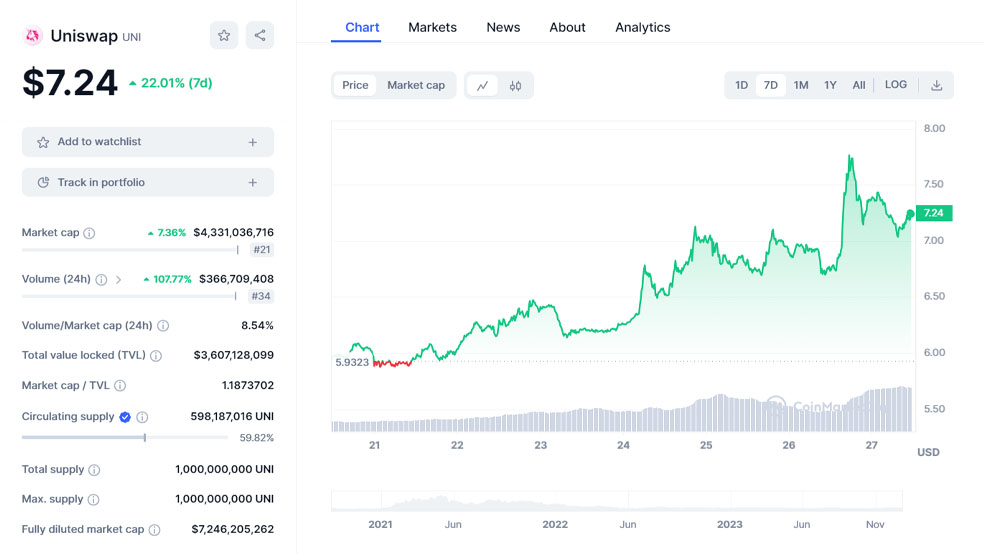Expand Add to watlist plus button

pyautogui.click(x=253, y=143)
